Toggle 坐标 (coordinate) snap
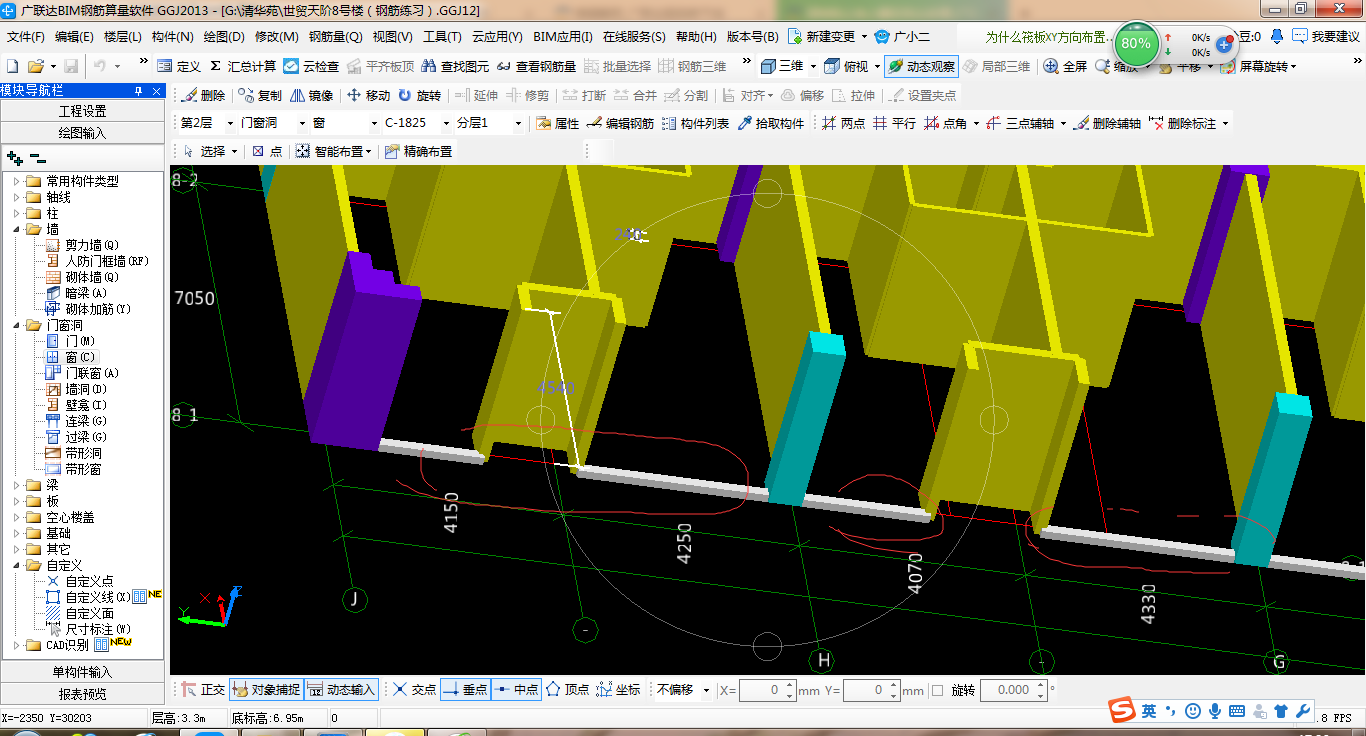The image size is (1366, 736). pyautogui.click(x=618, y=689)
